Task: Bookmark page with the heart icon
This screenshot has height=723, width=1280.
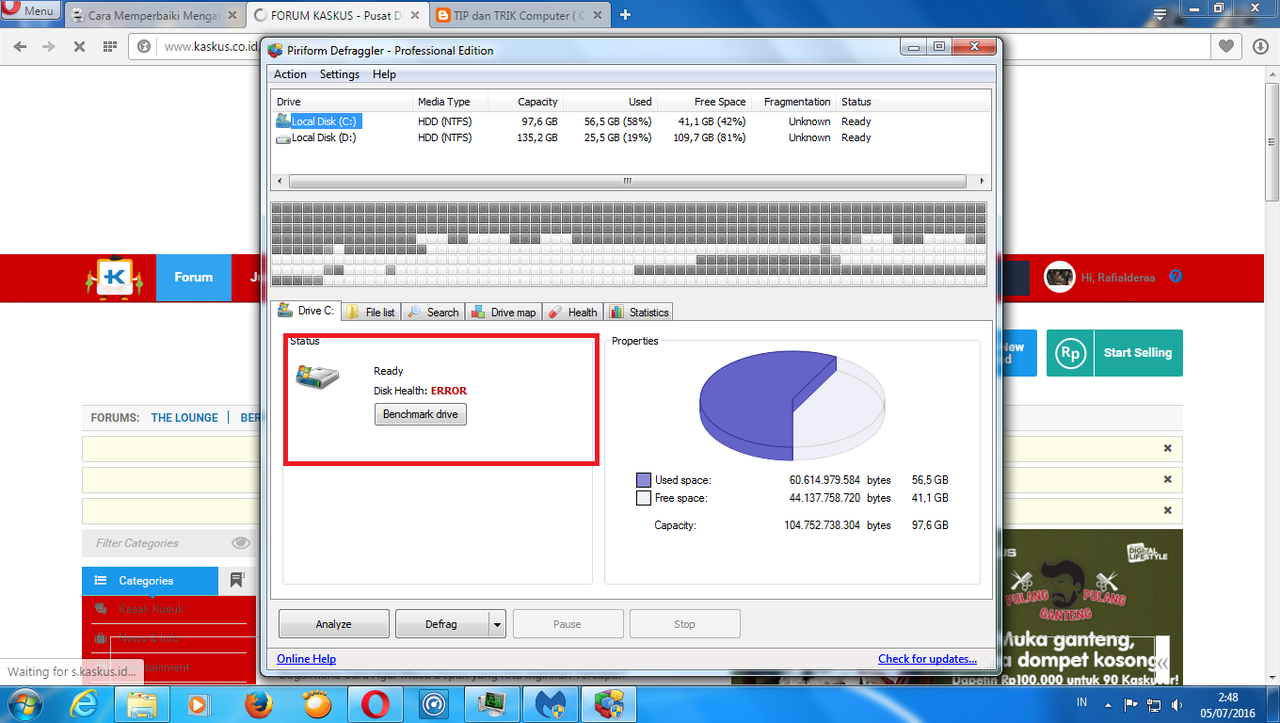Action: (x=1226, y=46)
